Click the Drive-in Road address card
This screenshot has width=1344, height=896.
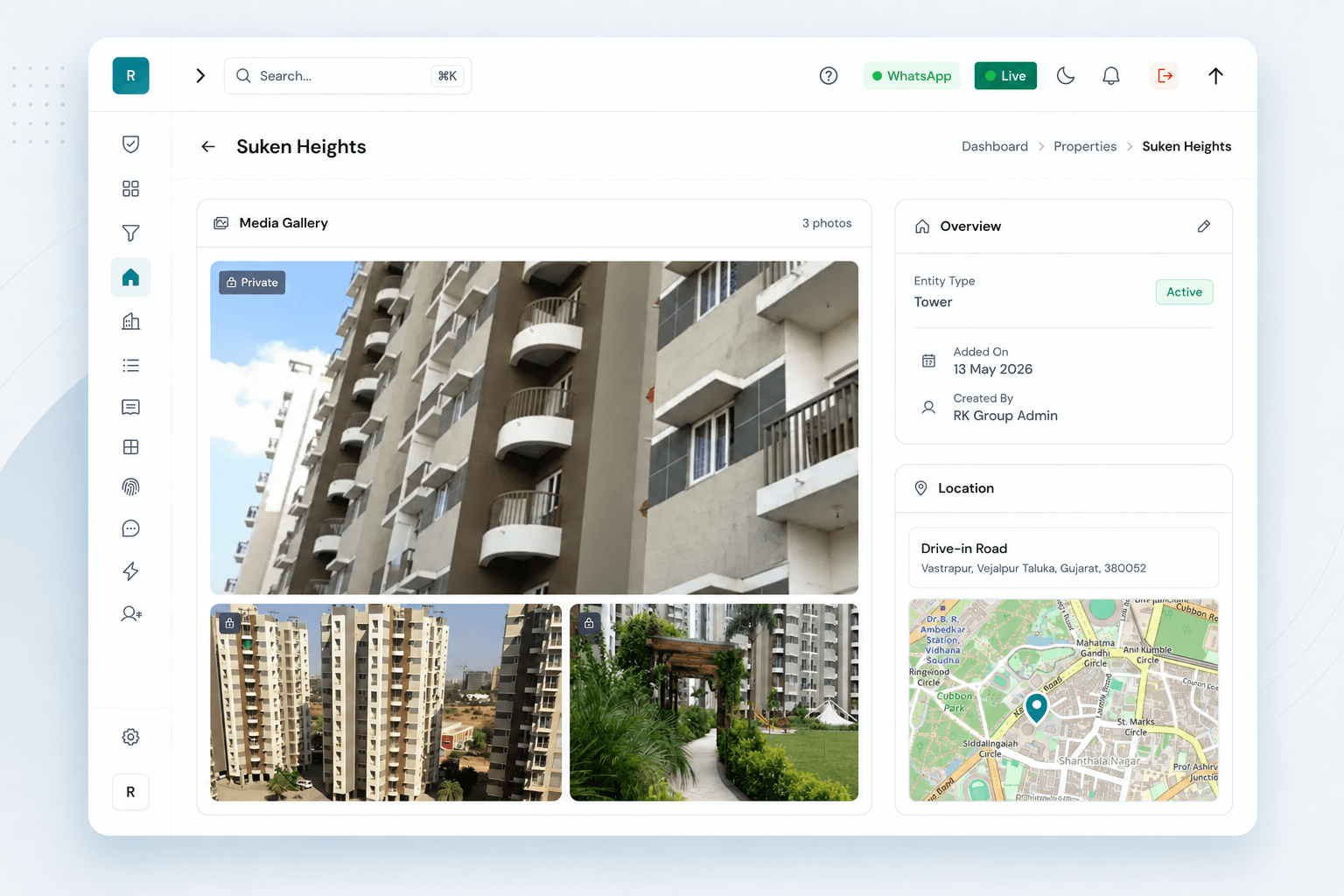tap(1063, 557)
